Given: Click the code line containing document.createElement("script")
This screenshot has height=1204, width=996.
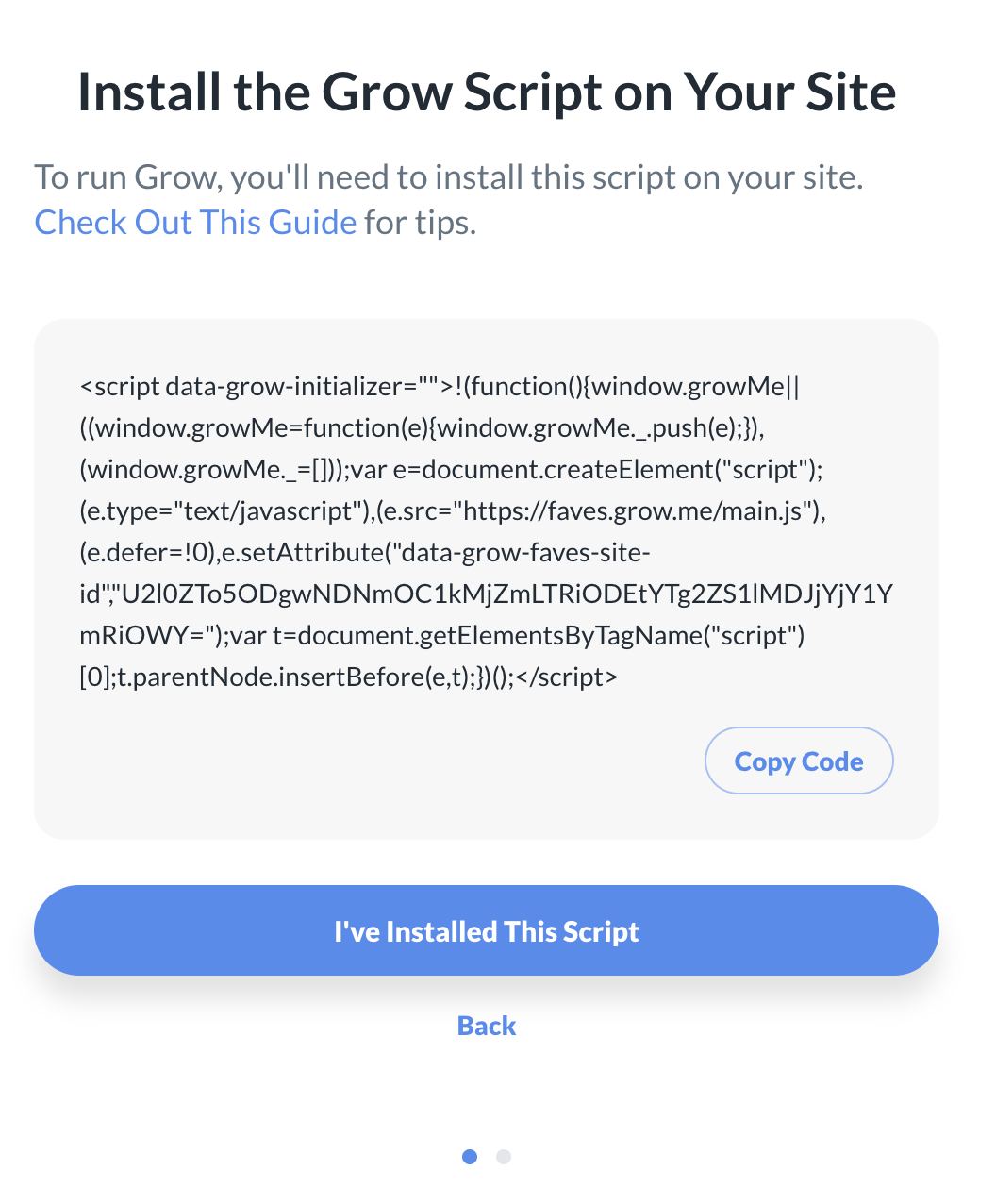Looking at the screenshot, I should (x=457, y=470).
